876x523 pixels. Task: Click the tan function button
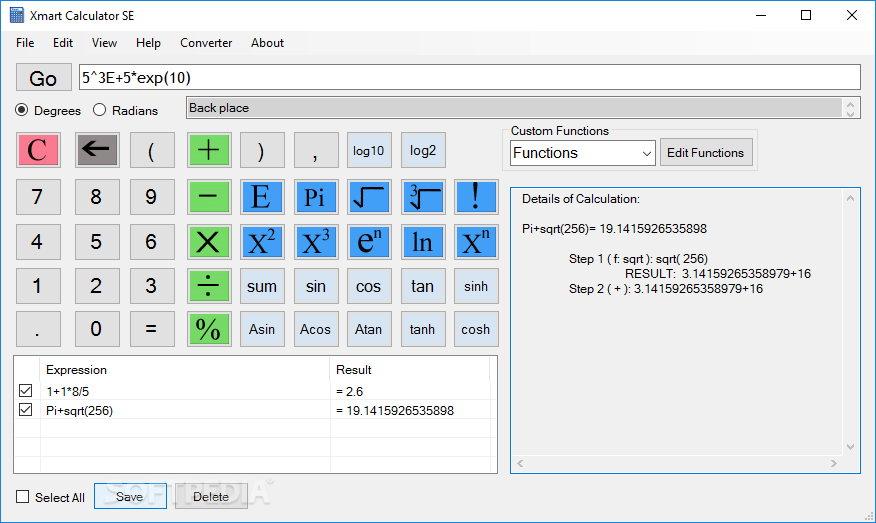coord(423,286)
